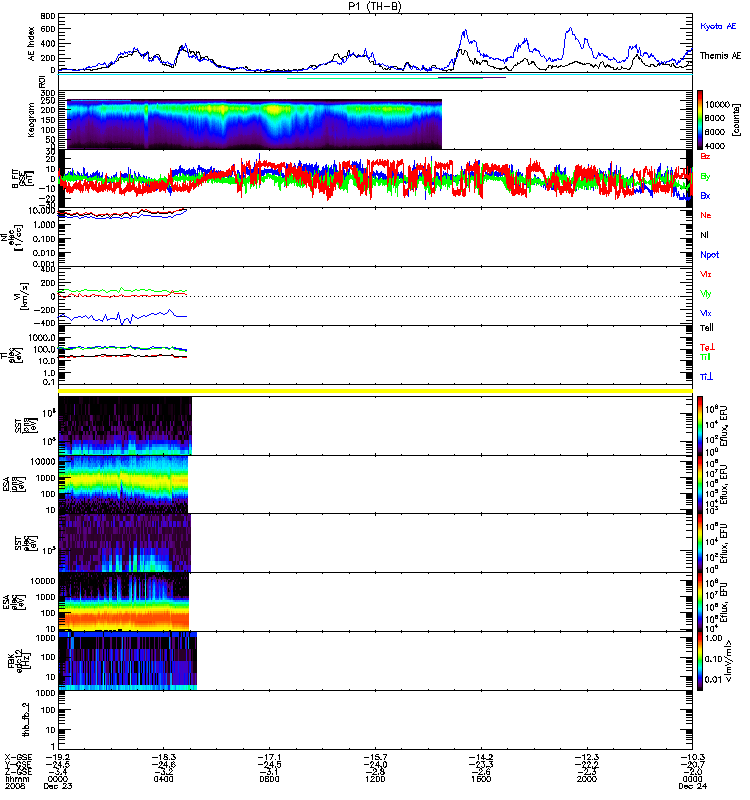Image resolution: width=750 pixels, height=800 pixels.
Task: Click the "-400" tick on velocity axis
Action: point(45,323)
